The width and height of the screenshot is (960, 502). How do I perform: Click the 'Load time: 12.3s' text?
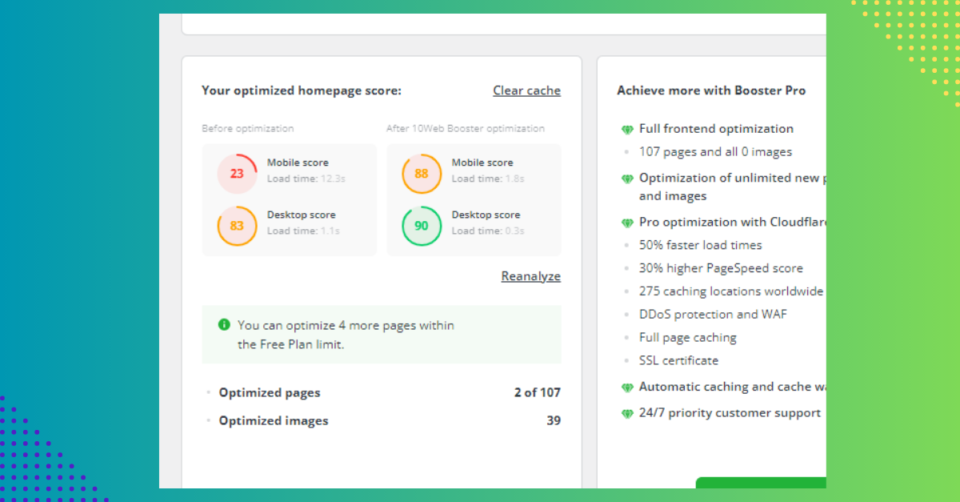tap(306, 179)
